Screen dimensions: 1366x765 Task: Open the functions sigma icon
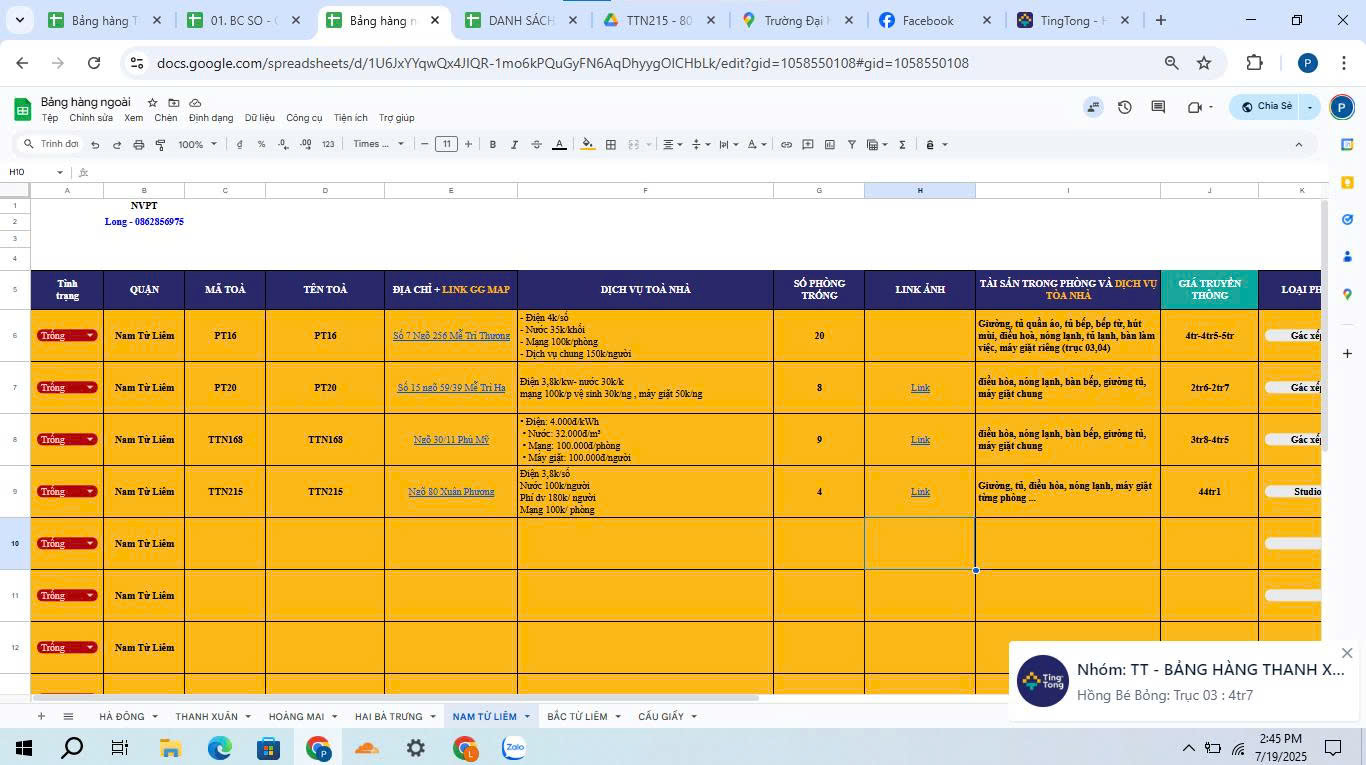click(x=902, y=145)
